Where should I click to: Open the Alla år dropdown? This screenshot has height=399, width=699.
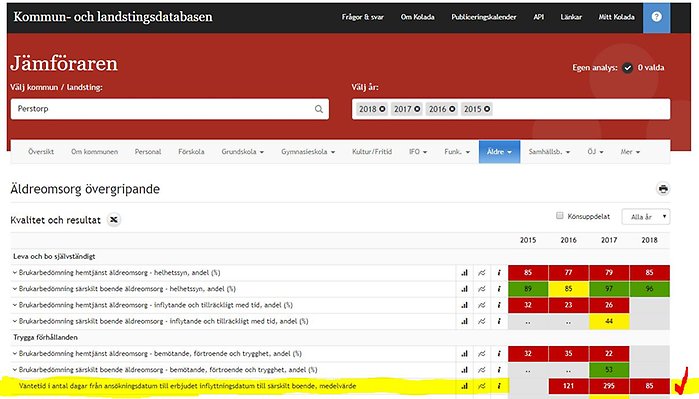[646, 217]
